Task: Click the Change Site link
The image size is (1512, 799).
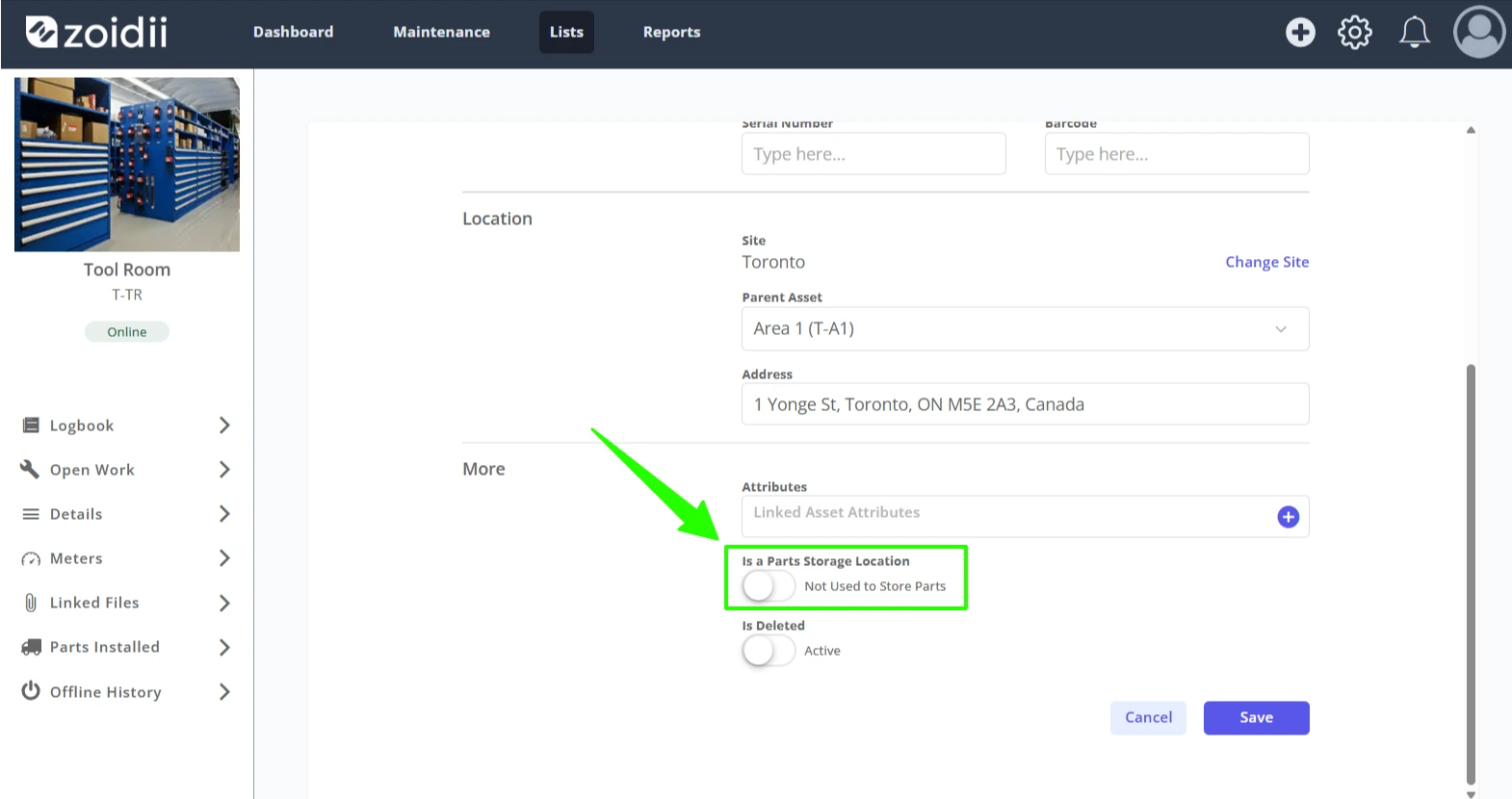Action: point(1266,262)
